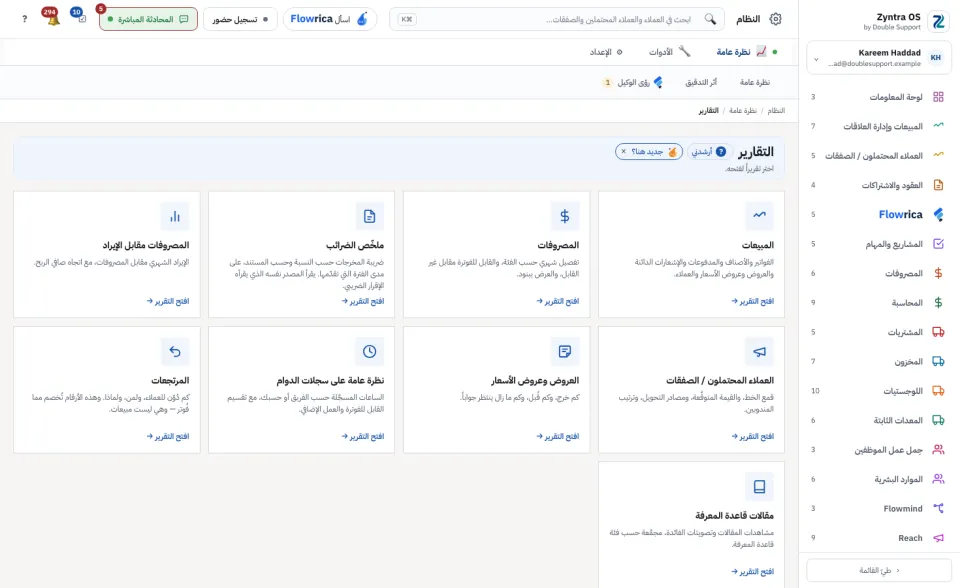Open جمل عمل الموظفين sidebar item
The image size is (960, 588).
click(x=879, y=450)
